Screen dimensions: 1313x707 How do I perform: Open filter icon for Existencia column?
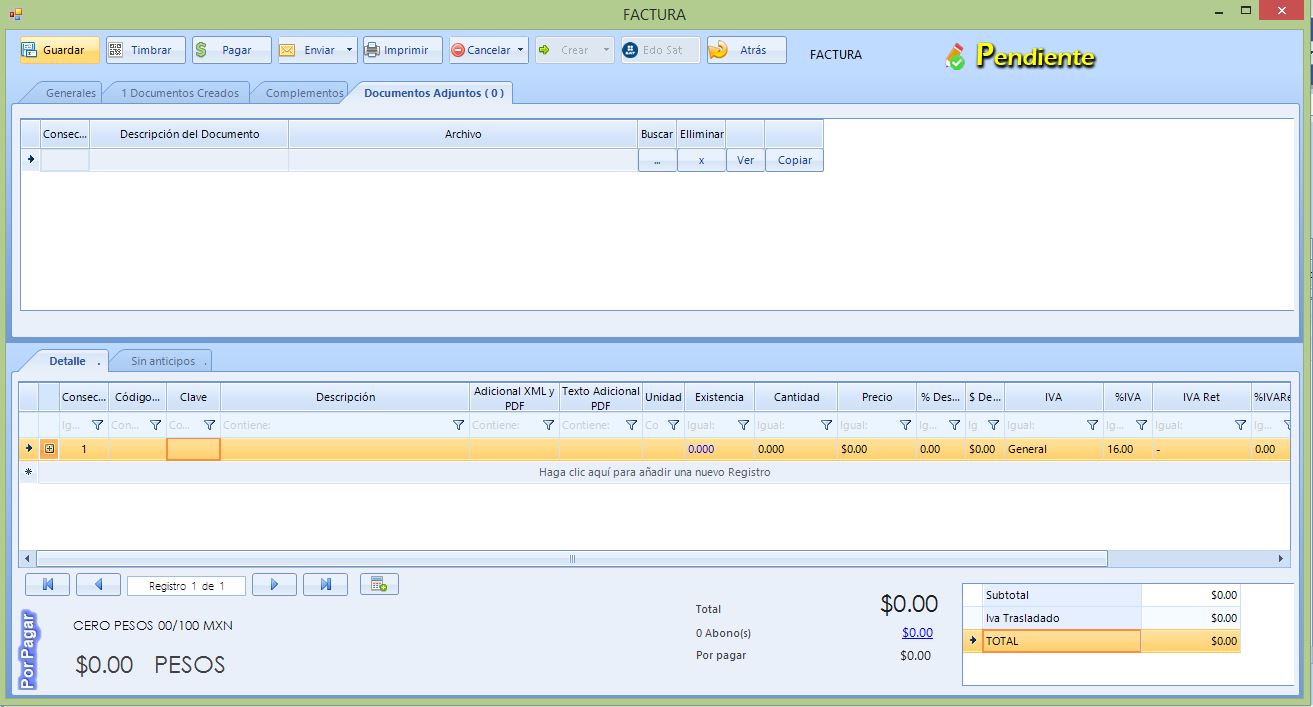pyautogui.click(x=743, y=425)
